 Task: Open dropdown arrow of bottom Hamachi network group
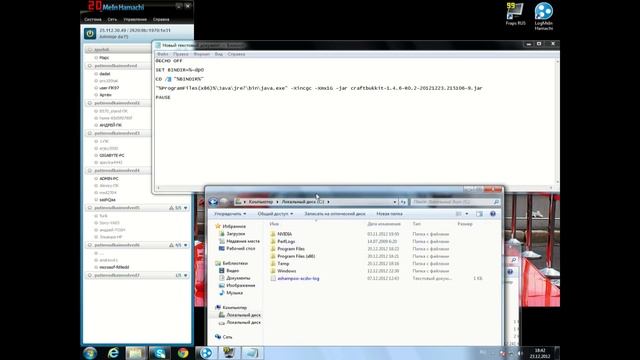click(186, 276)
